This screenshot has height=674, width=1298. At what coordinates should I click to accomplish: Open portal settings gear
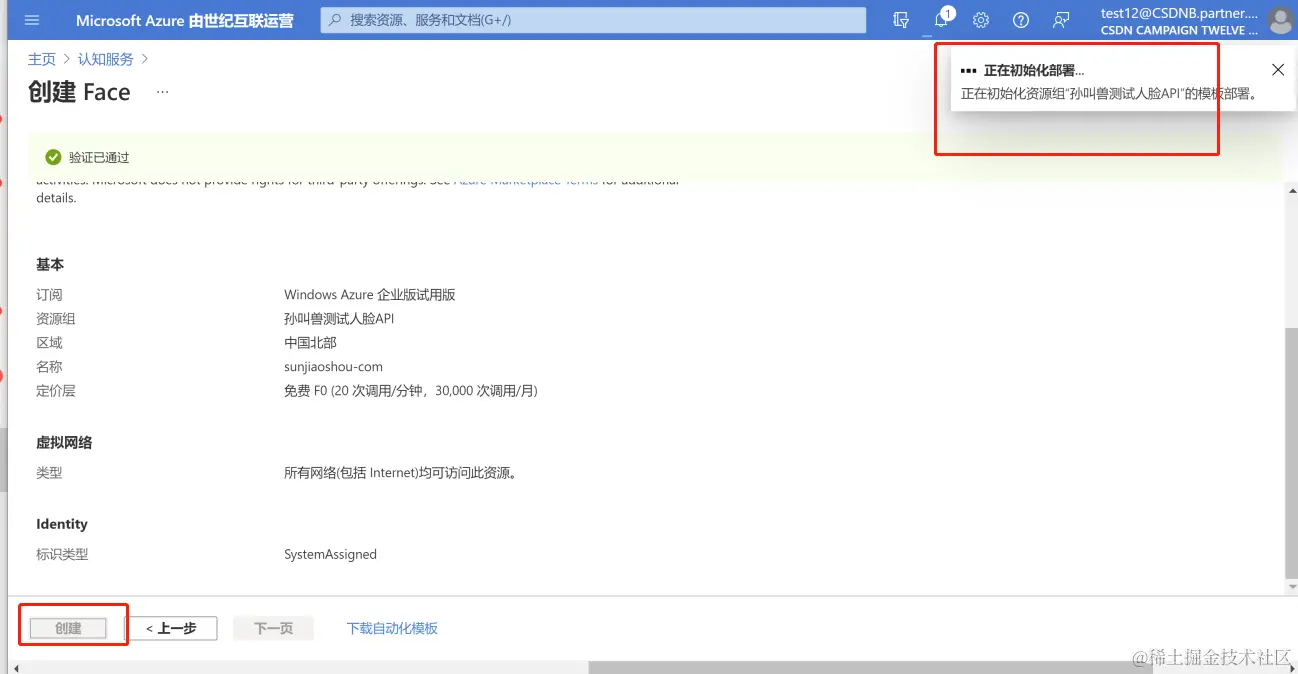[x=981, y=20]
